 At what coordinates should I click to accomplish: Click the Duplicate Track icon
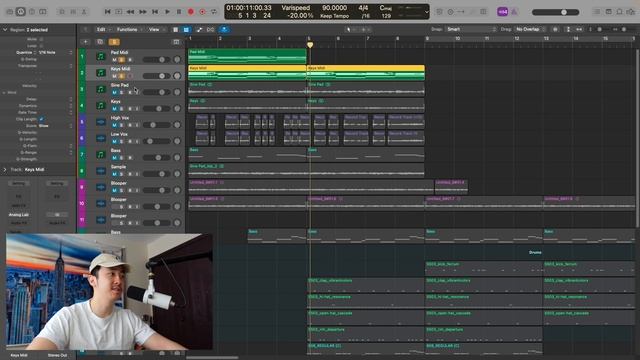tap(100, 42)
